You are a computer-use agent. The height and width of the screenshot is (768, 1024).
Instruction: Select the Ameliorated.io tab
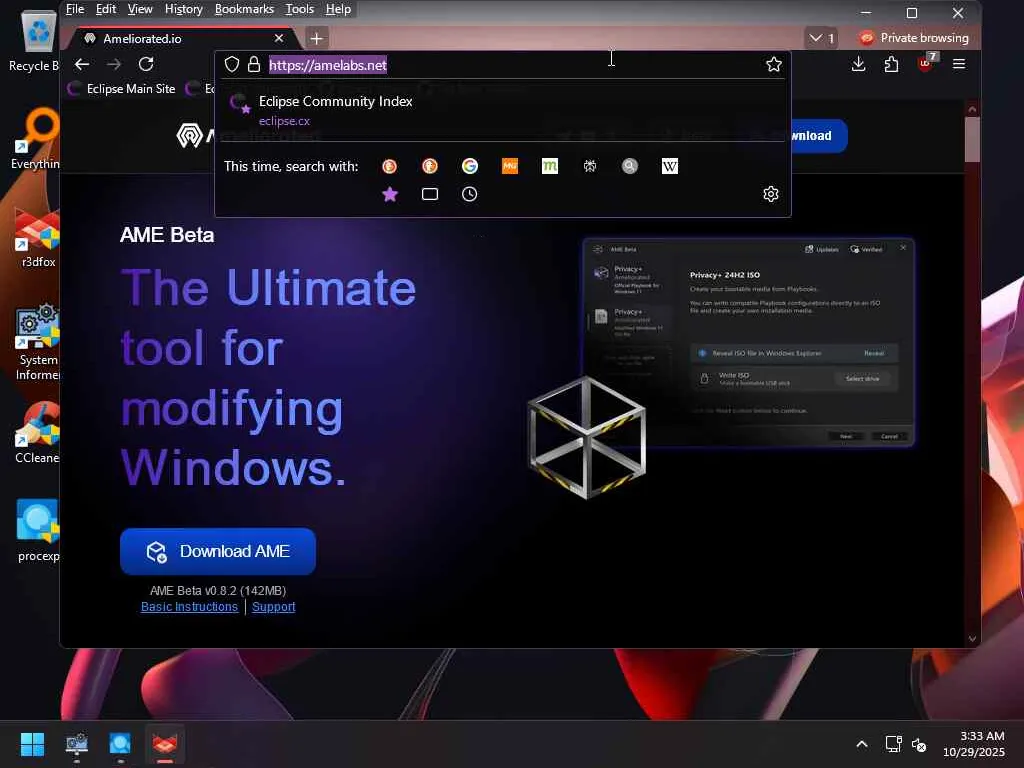point(185,39)
